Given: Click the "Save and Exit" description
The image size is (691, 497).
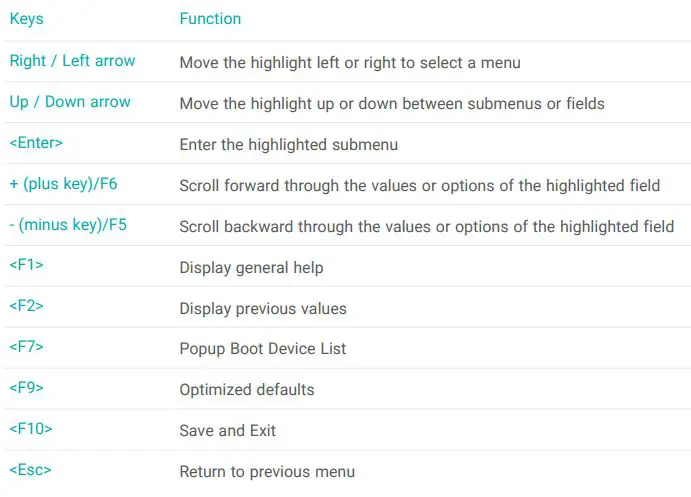Looking at the screenshot, I should point(228,431).
